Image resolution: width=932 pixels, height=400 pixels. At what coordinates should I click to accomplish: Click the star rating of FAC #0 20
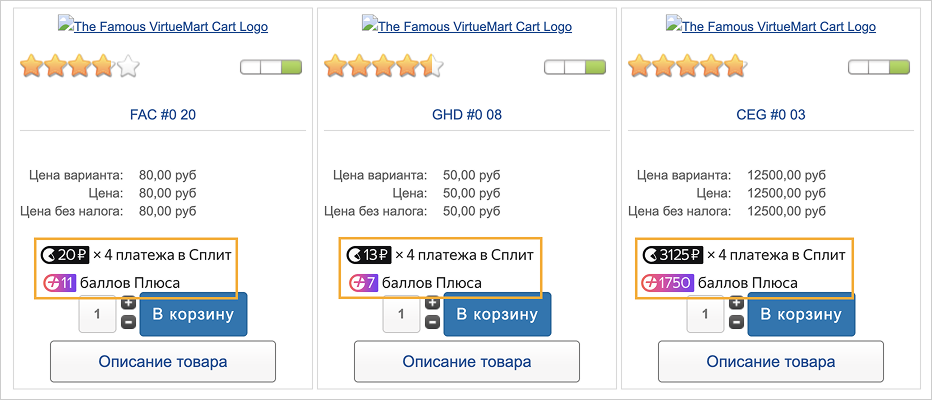pos(80,68)
